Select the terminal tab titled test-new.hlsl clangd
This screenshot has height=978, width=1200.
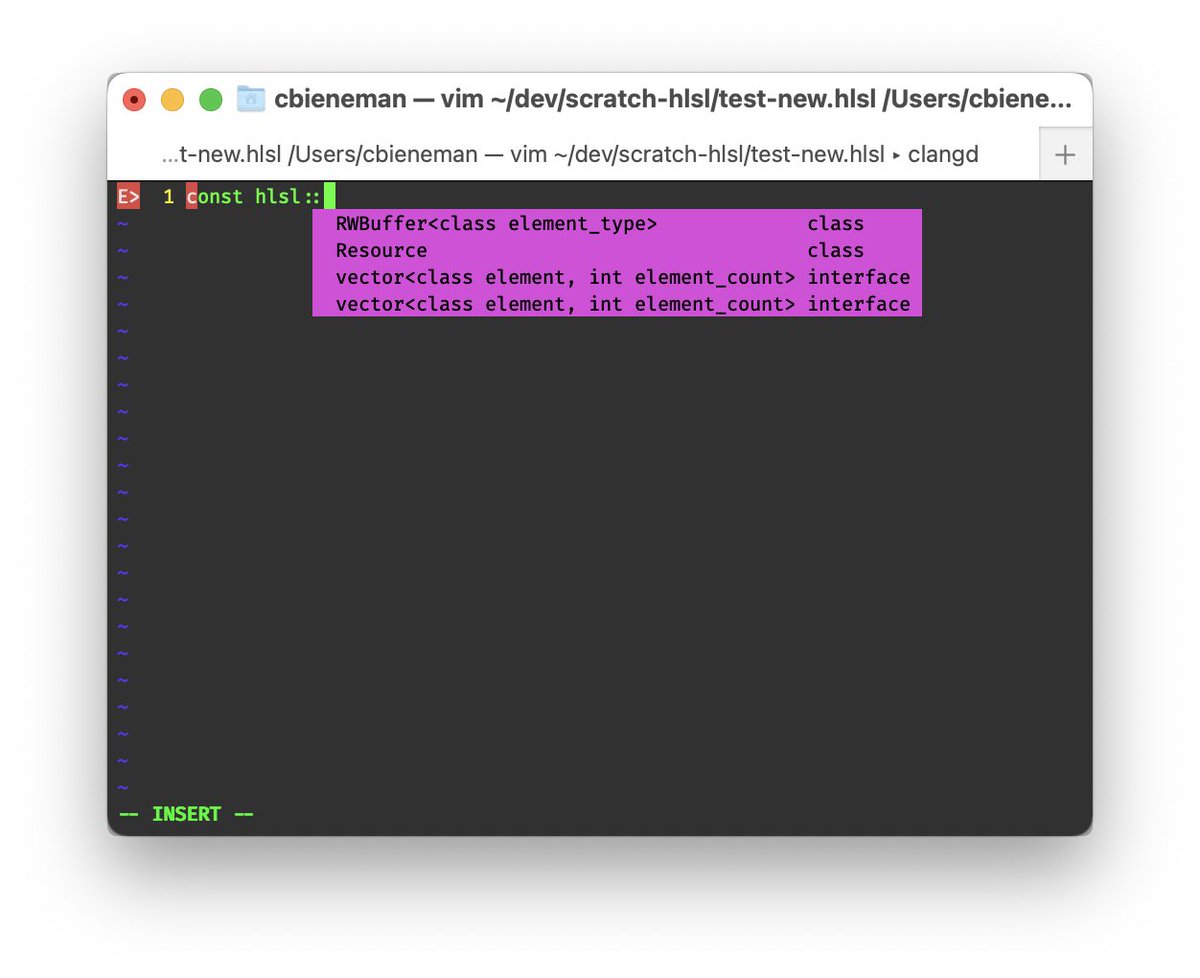[570, 155]
